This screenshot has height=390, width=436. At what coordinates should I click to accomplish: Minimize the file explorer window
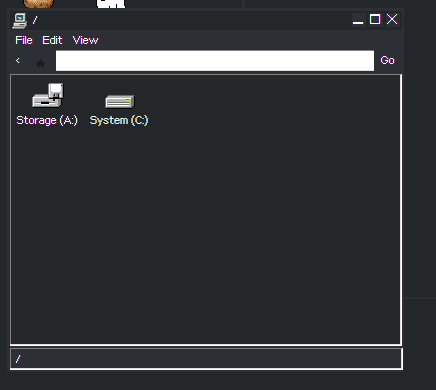[358, 19]
